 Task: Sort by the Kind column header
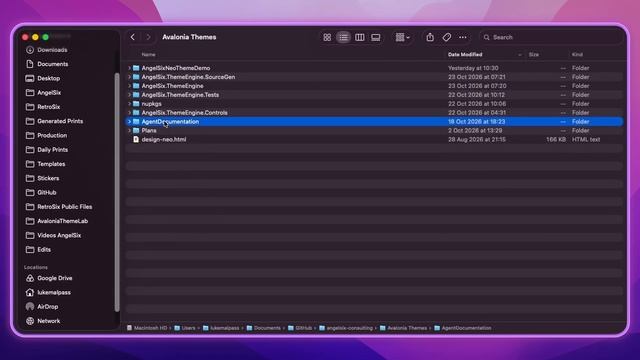click(x=577, y=55)
